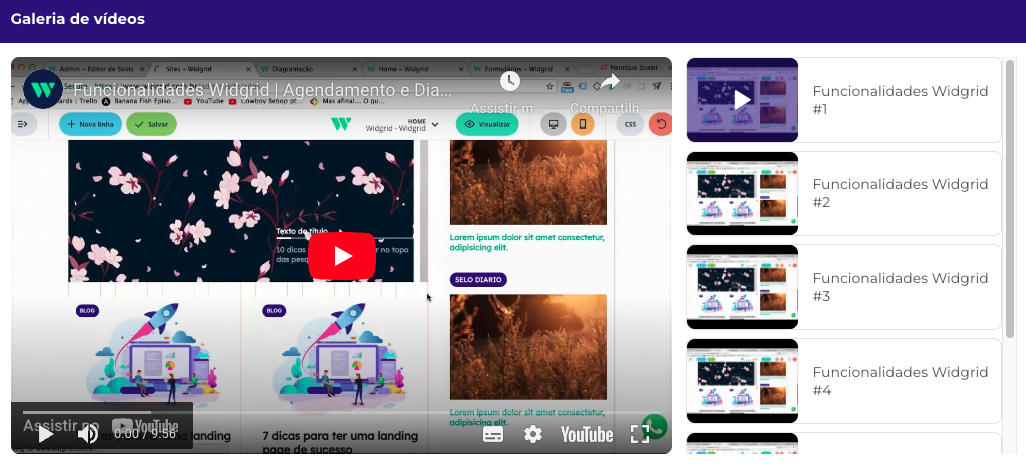1026x467 pixels.
Task: Select the Funcionalidades Widgrid #1 thumbnail
Action: click(742, 100)
